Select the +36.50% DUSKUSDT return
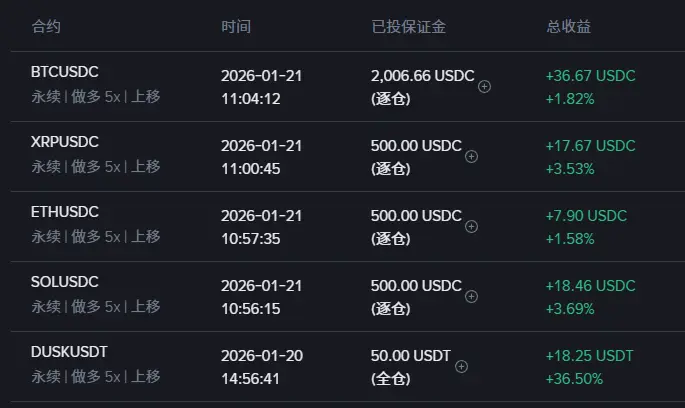The width and height of the screenshot is (685, 408). point(574,378)
